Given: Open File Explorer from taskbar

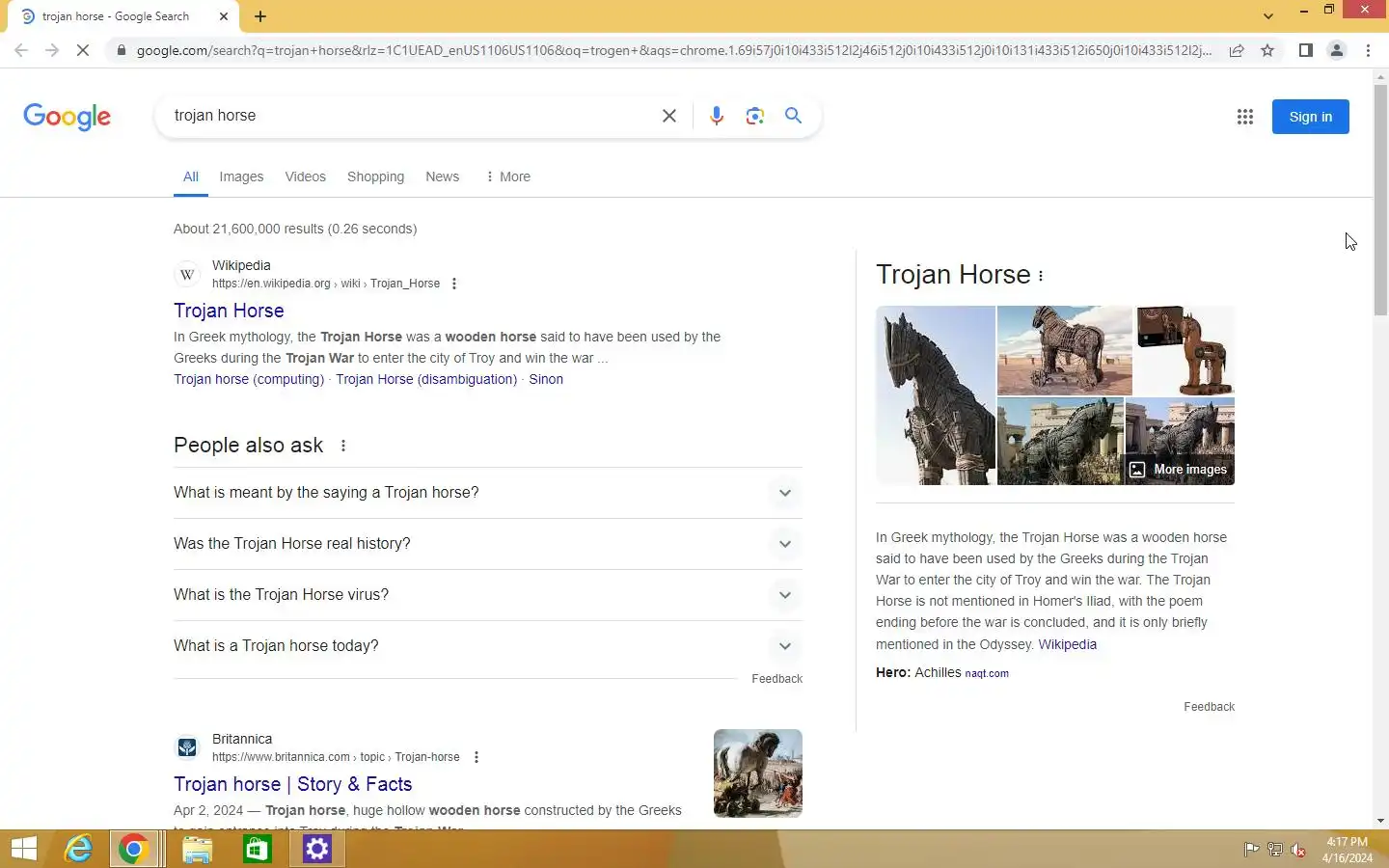Looking at the screenshot, I should click(x=197, y=850).
